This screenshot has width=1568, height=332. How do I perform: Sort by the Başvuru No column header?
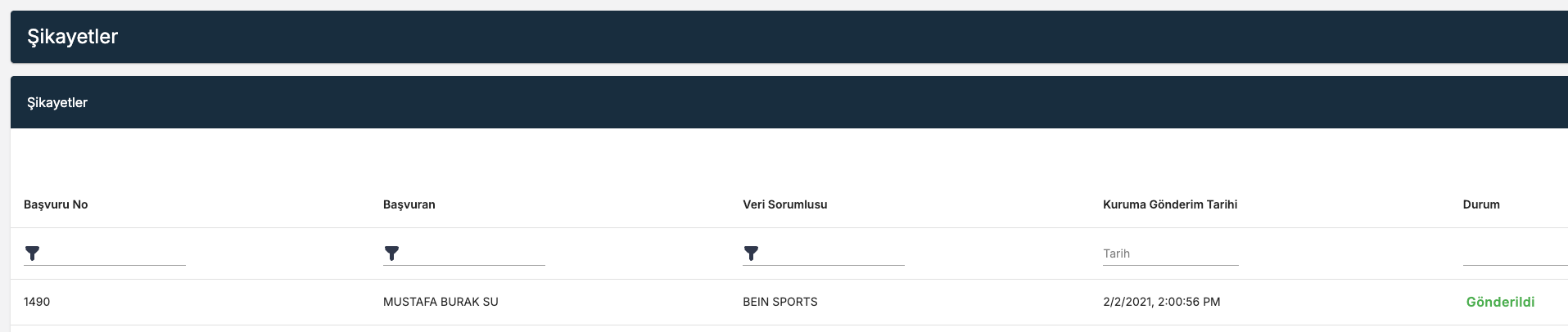tap(56, 204)
